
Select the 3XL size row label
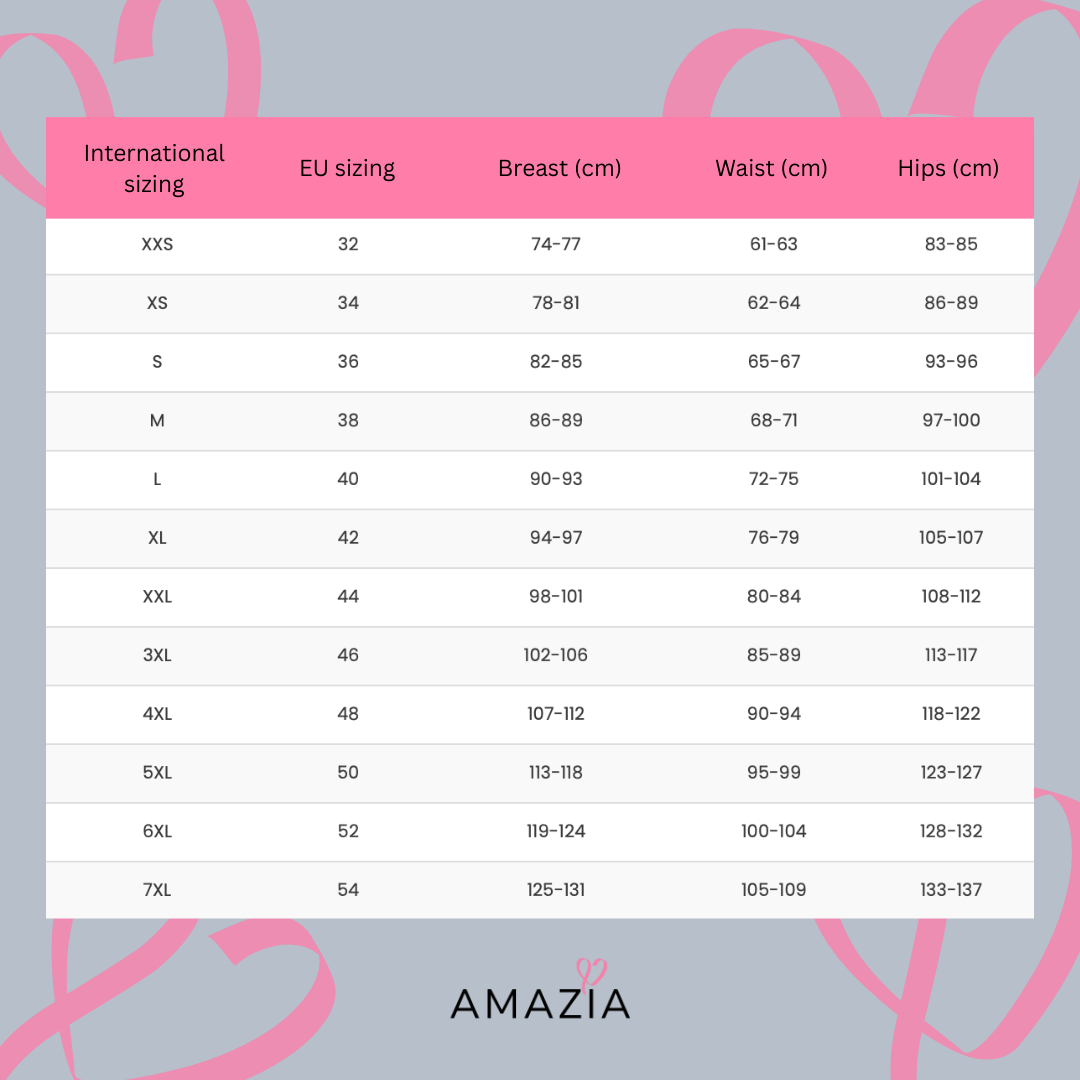tap(157, 655)
